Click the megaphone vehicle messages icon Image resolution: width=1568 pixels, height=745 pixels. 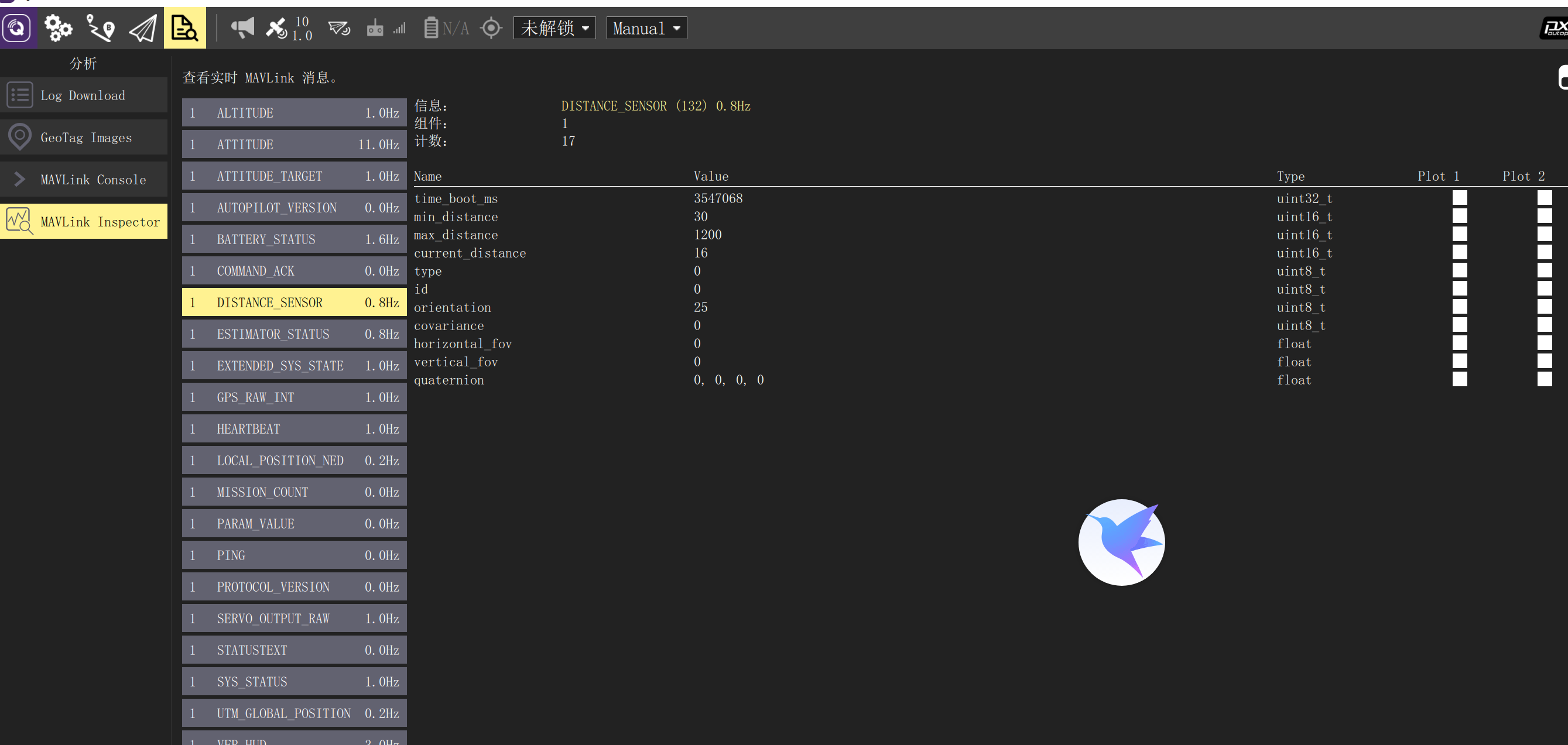click(x=242, y=28)
